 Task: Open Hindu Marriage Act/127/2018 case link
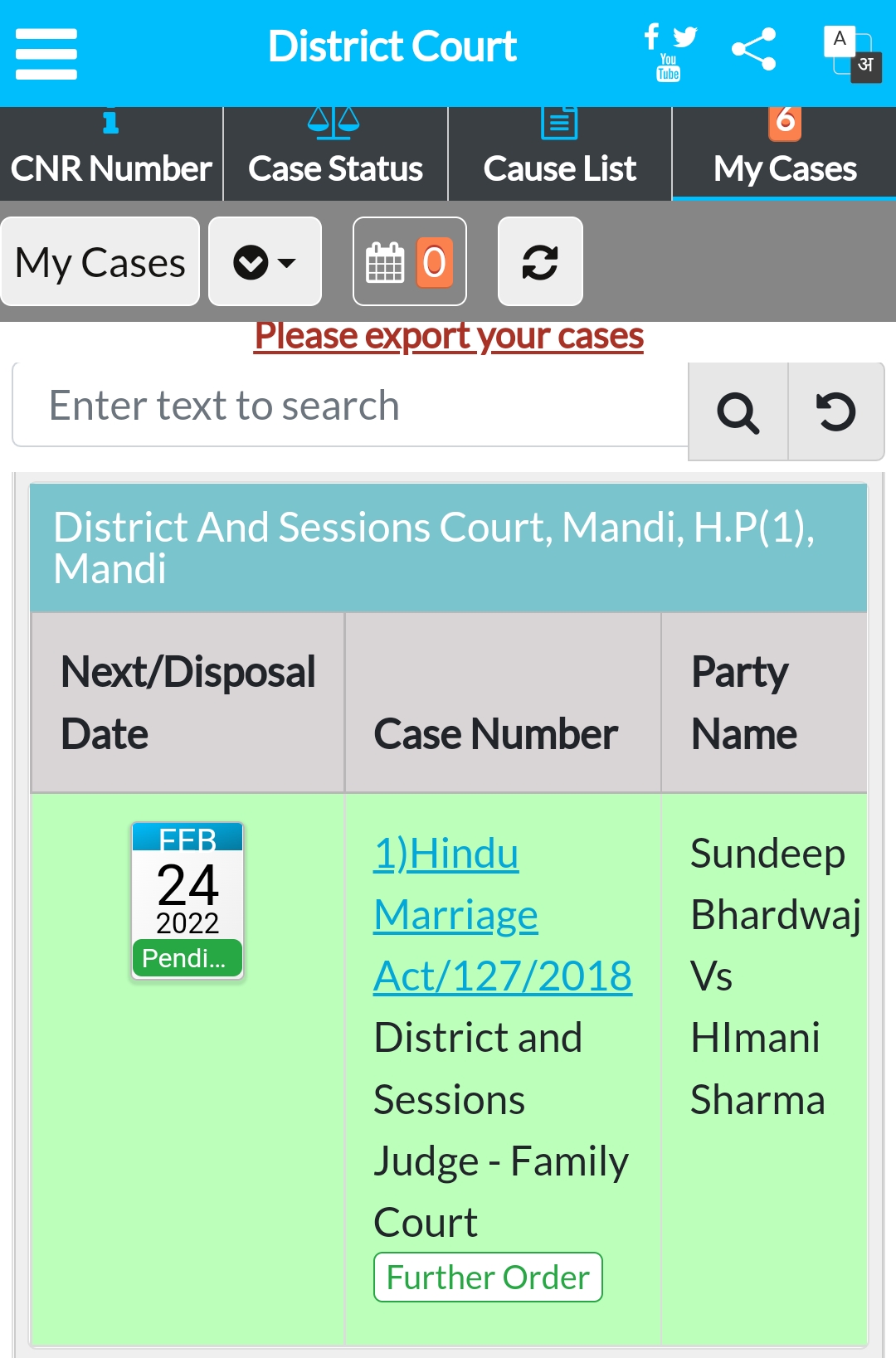point(503,914)
